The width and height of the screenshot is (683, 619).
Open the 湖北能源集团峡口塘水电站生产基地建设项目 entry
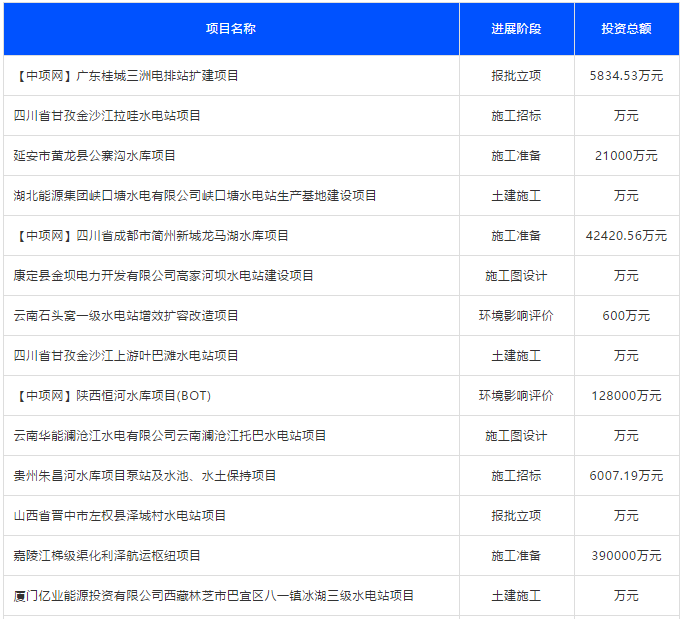click(x=195, y=196)
